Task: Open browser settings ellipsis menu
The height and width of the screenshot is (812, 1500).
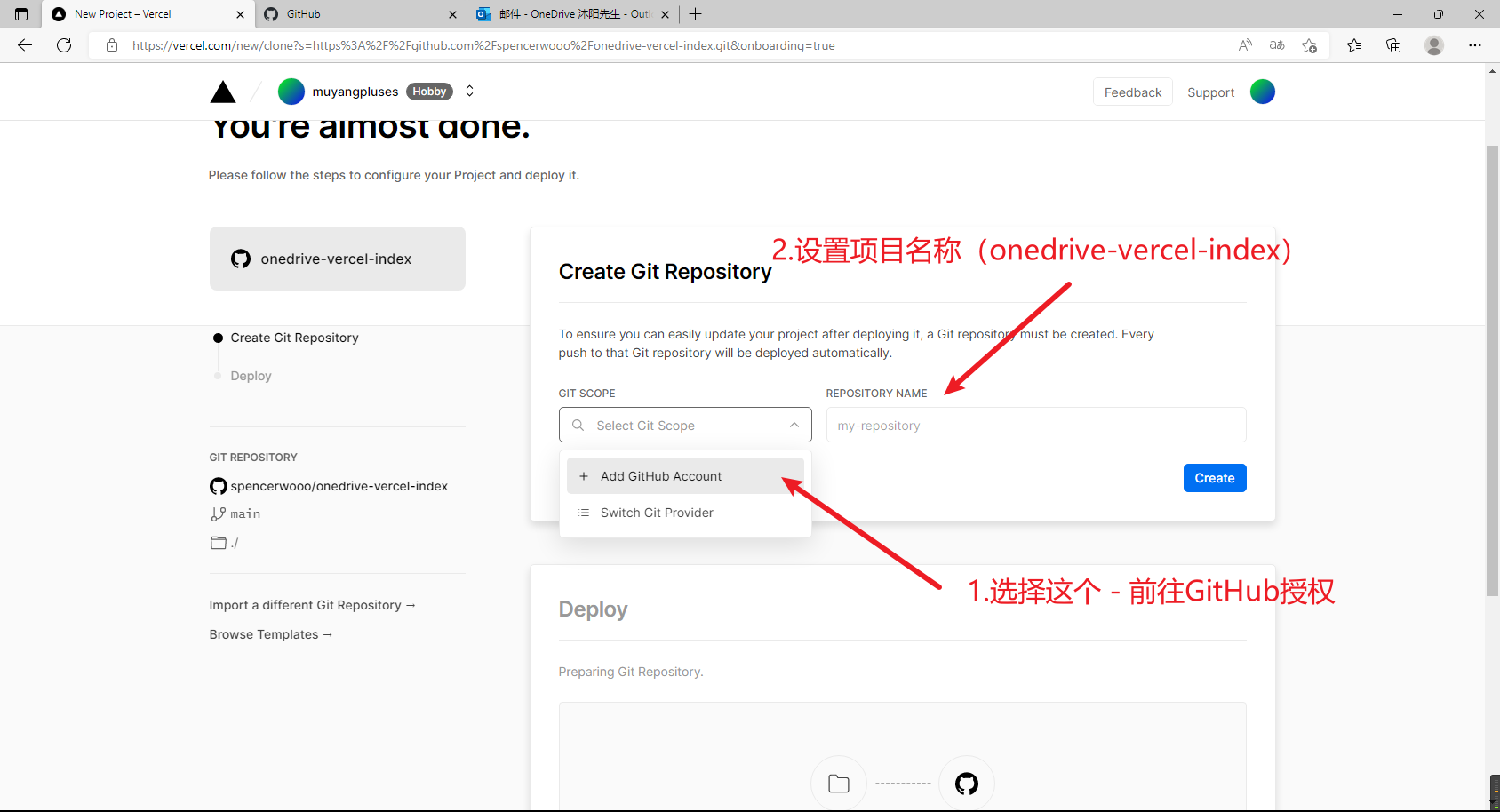Action: (1475, 45)
